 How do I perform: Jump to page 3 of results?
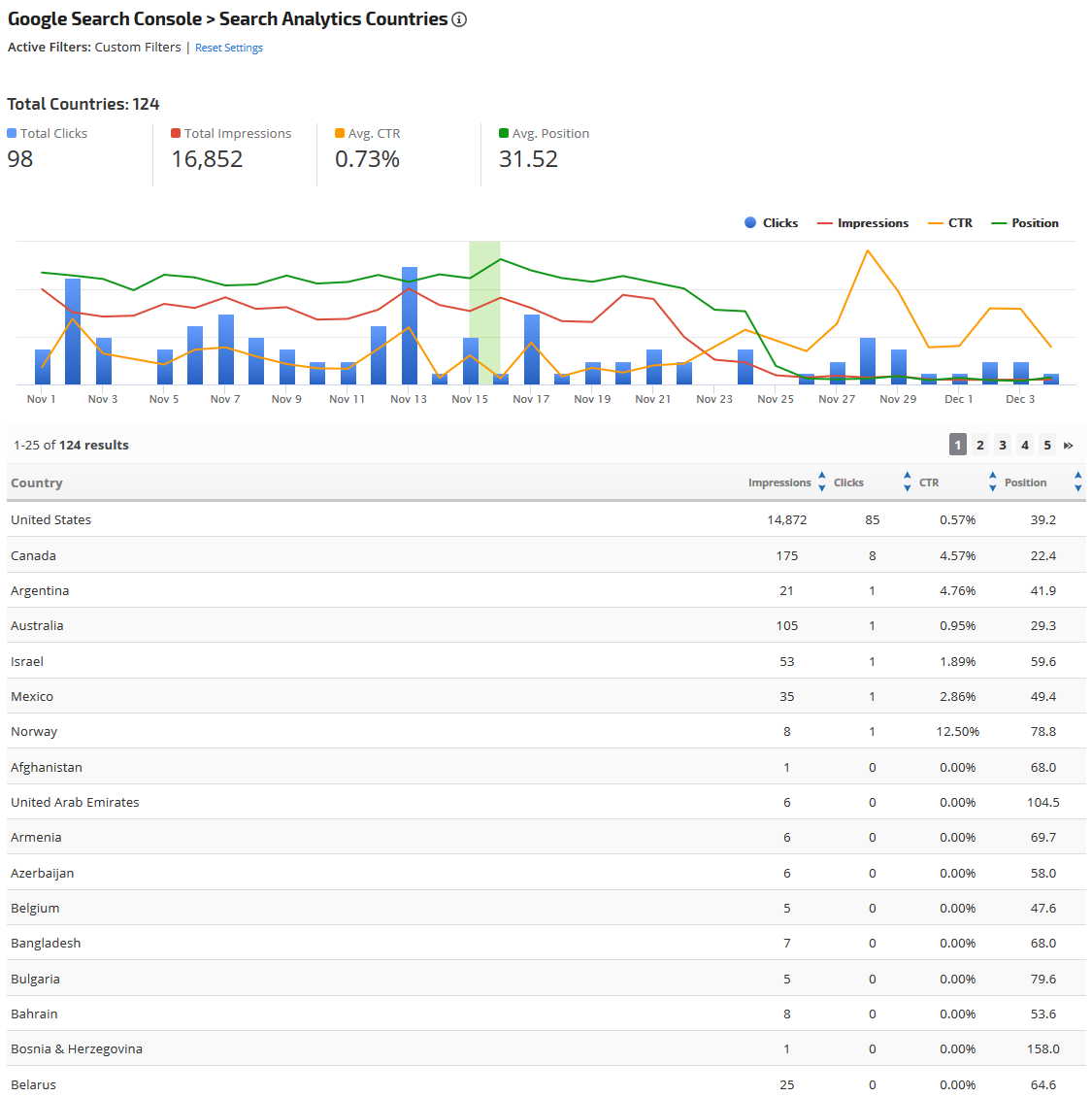pos(1003,446)
